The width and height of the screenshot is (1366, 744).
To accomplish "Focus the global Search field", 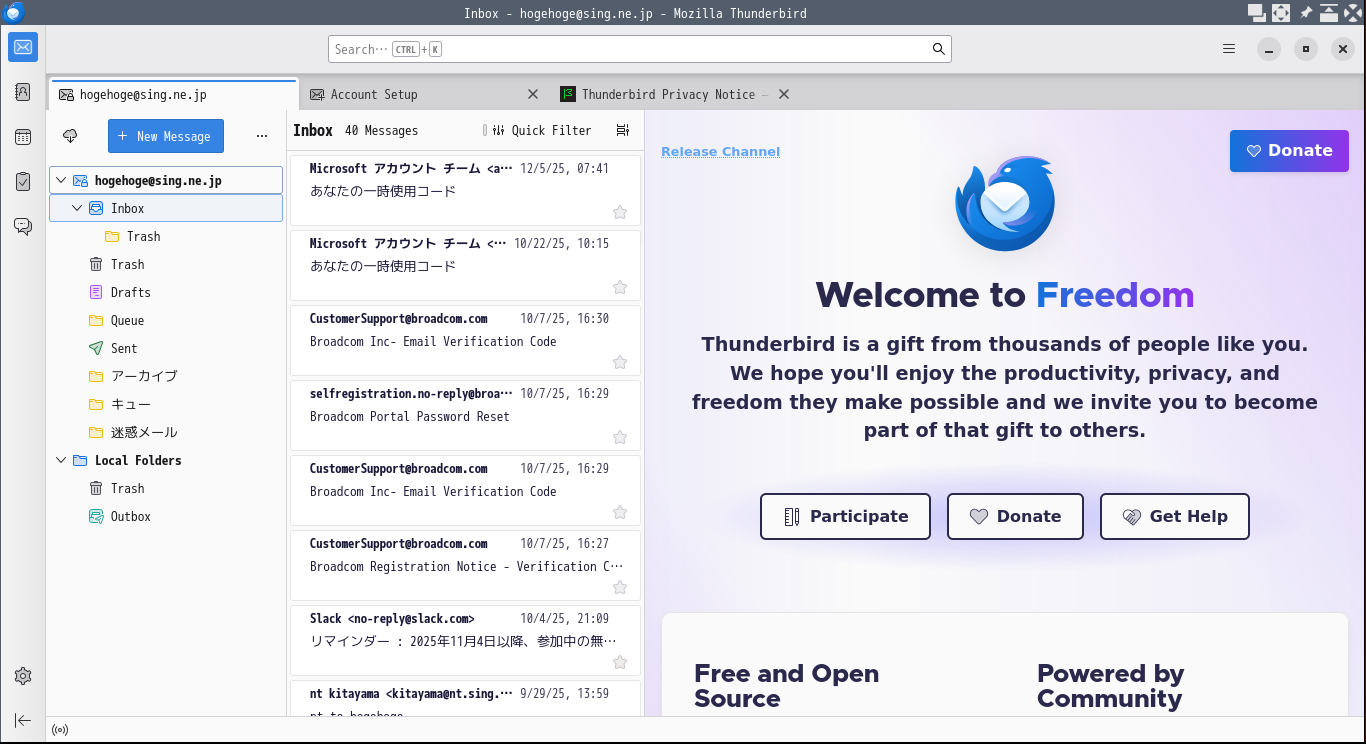I will (x=640, y=49).
